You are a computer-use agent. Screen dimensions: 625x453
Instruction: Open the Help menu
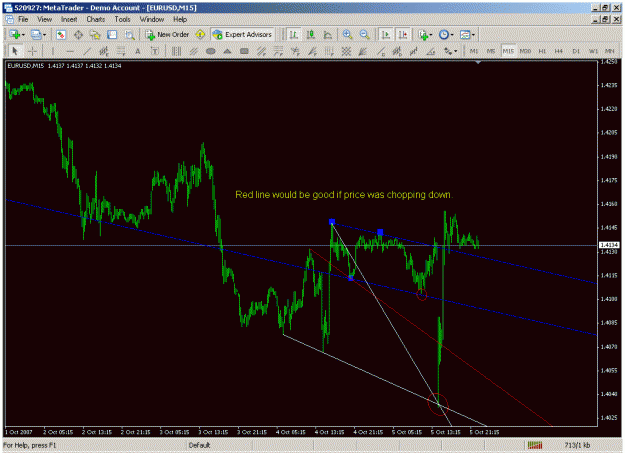click(x=180, y=19)
